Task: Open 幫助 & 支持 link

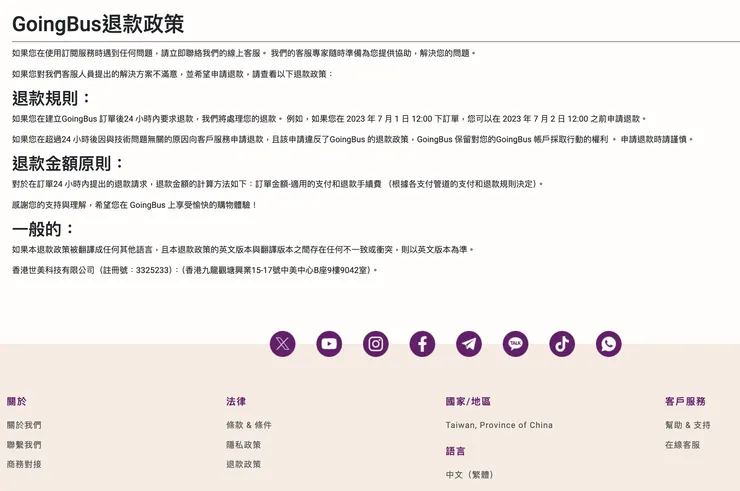Action: click(x=688, y=425)
